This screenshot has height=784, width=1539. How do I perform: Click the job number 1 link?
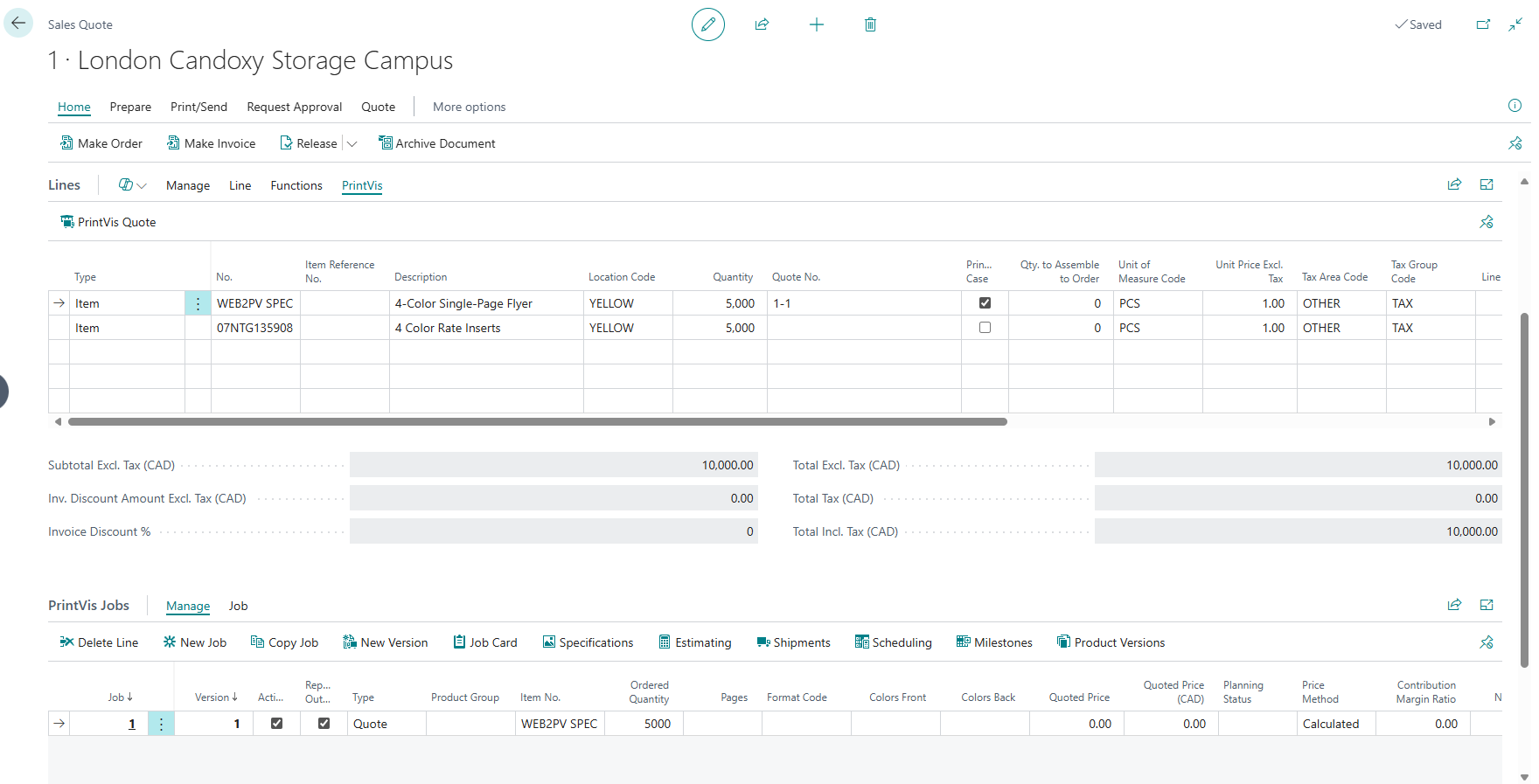coord(132,724)
